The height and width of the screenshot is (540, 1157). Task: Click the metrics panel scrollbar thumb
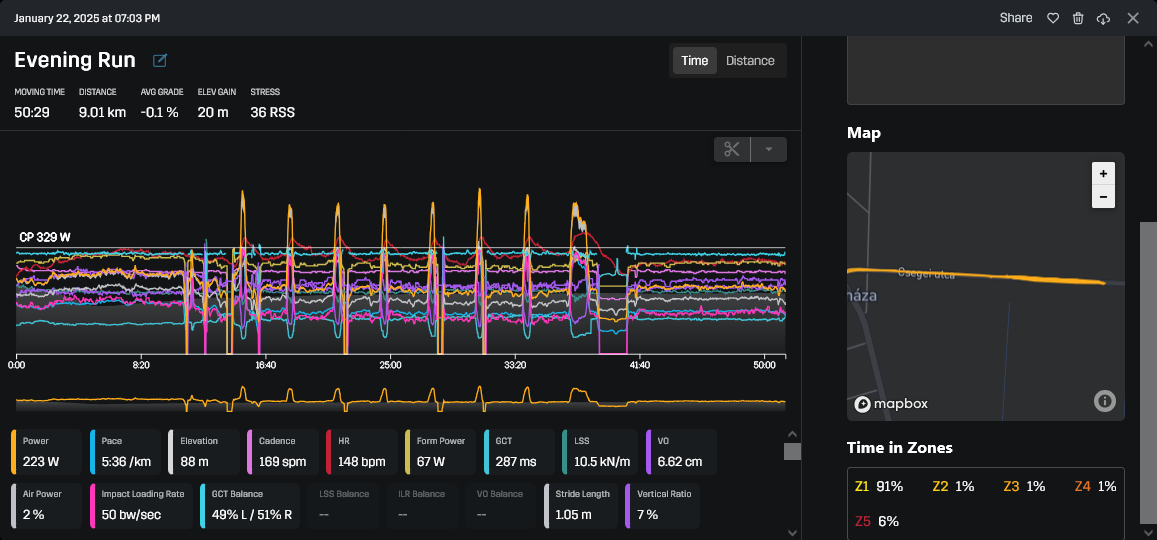[x=792, y=451]
